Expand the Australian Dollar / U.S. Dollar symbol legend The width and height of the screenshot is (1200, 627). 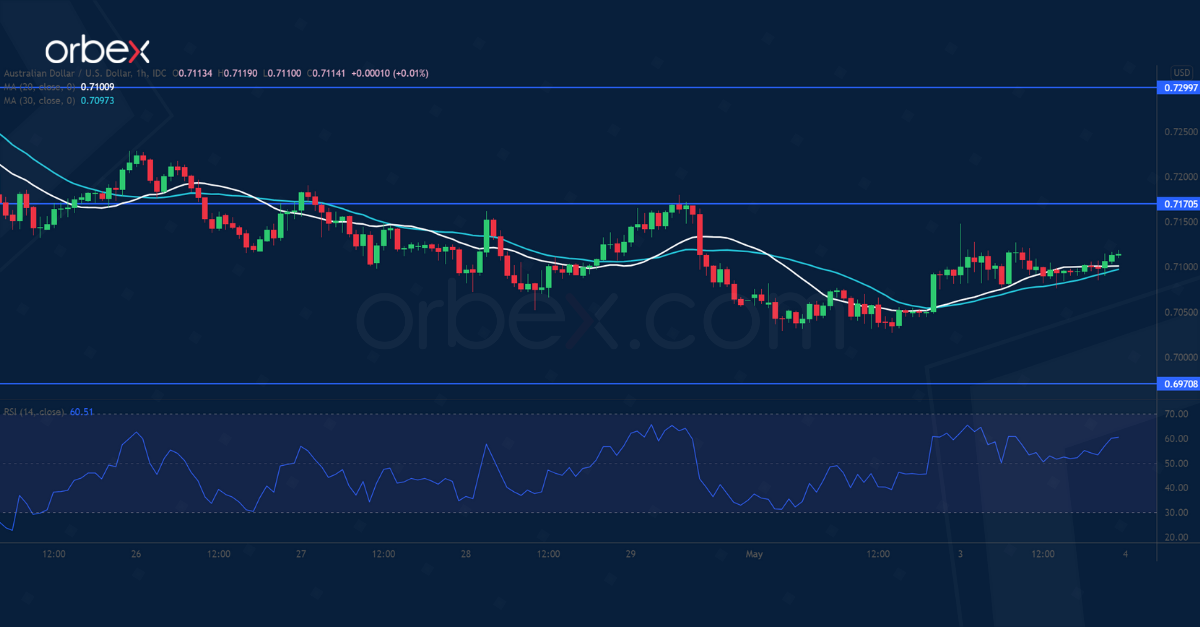click(x=65, y=73)
